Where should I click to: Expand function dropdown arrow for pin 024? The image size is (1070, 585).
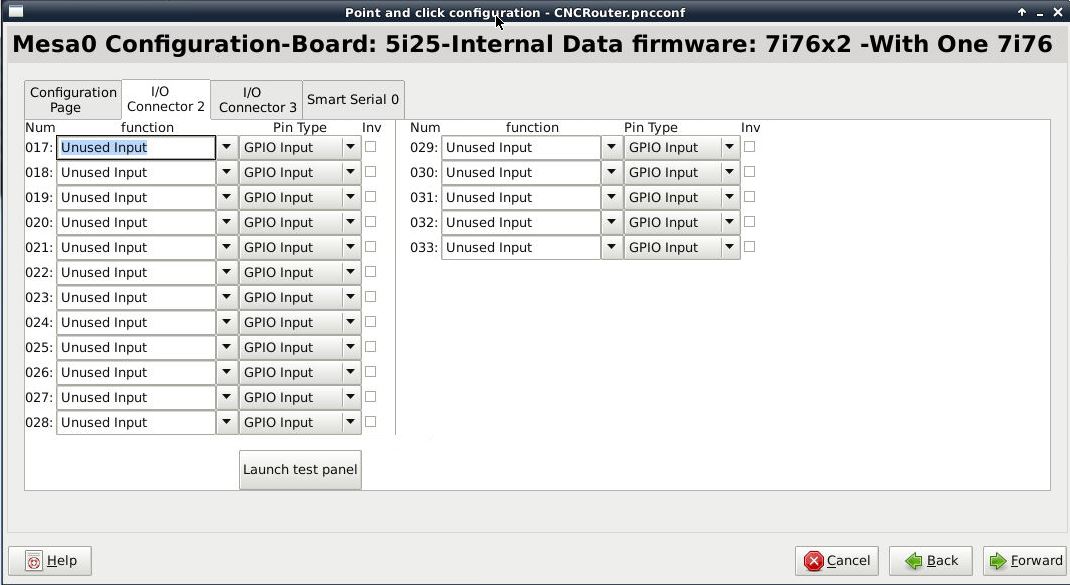227,322
